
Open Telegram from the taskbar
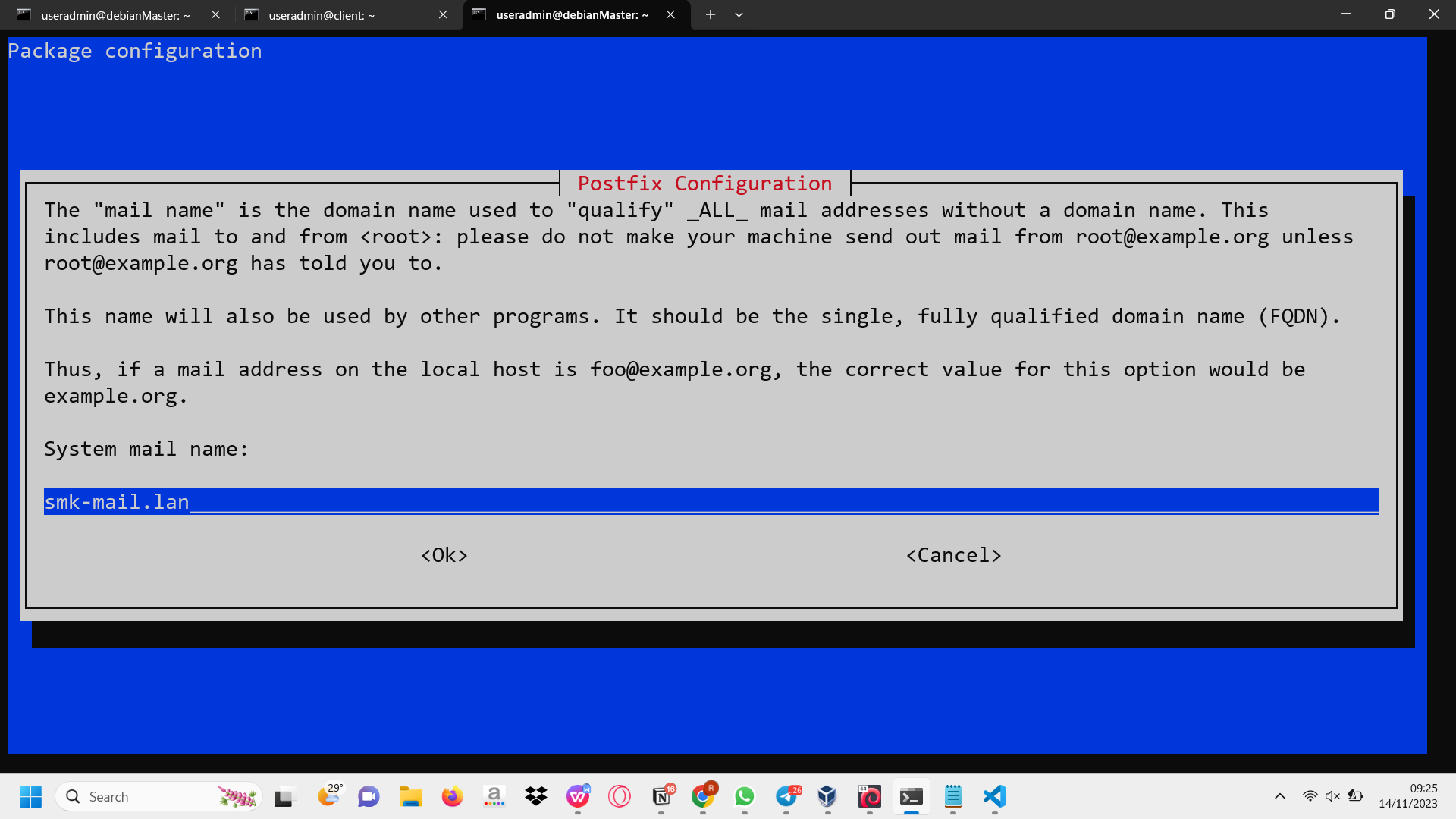tap(786, 796)
